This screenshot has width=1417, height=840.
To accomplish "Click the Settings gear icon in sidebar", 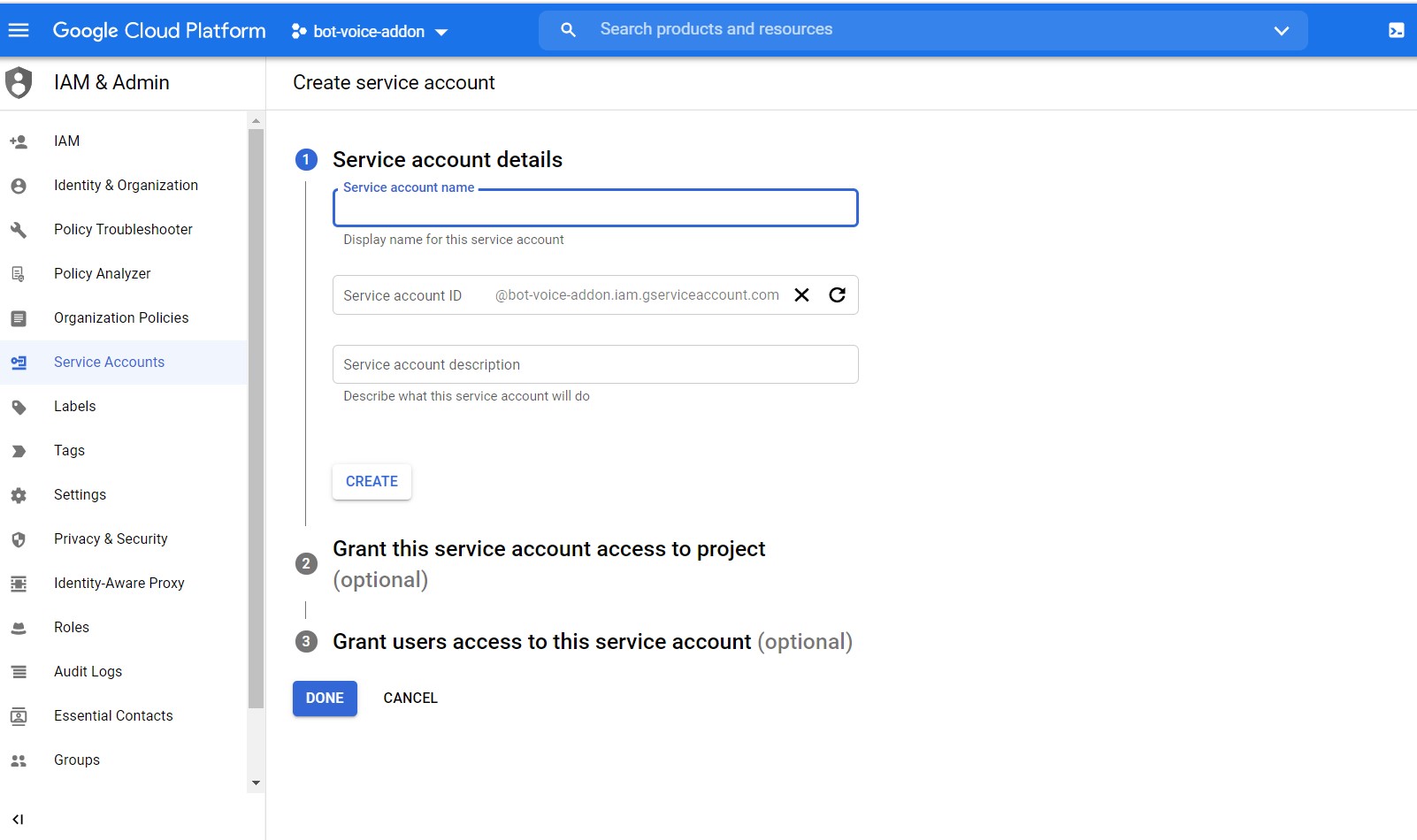I will tap(19, 495).
